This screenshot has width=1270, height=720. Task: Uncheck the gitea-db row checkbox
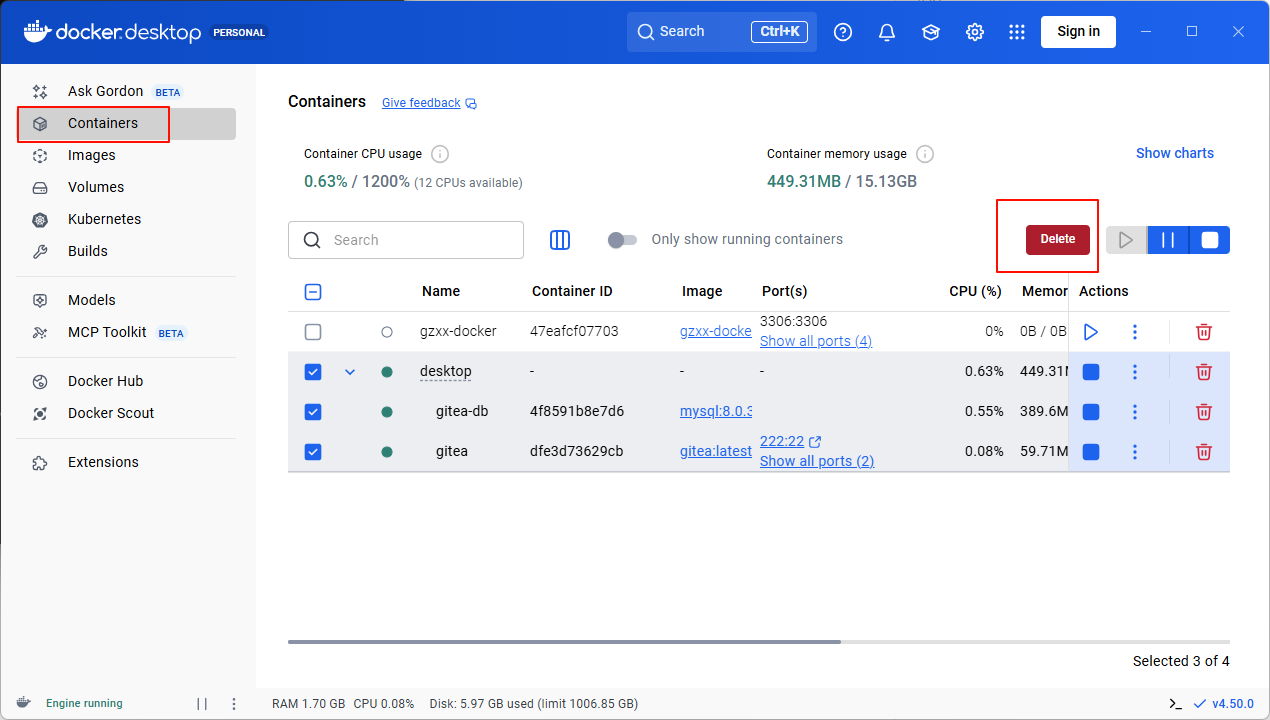click(x=313, y=411)
